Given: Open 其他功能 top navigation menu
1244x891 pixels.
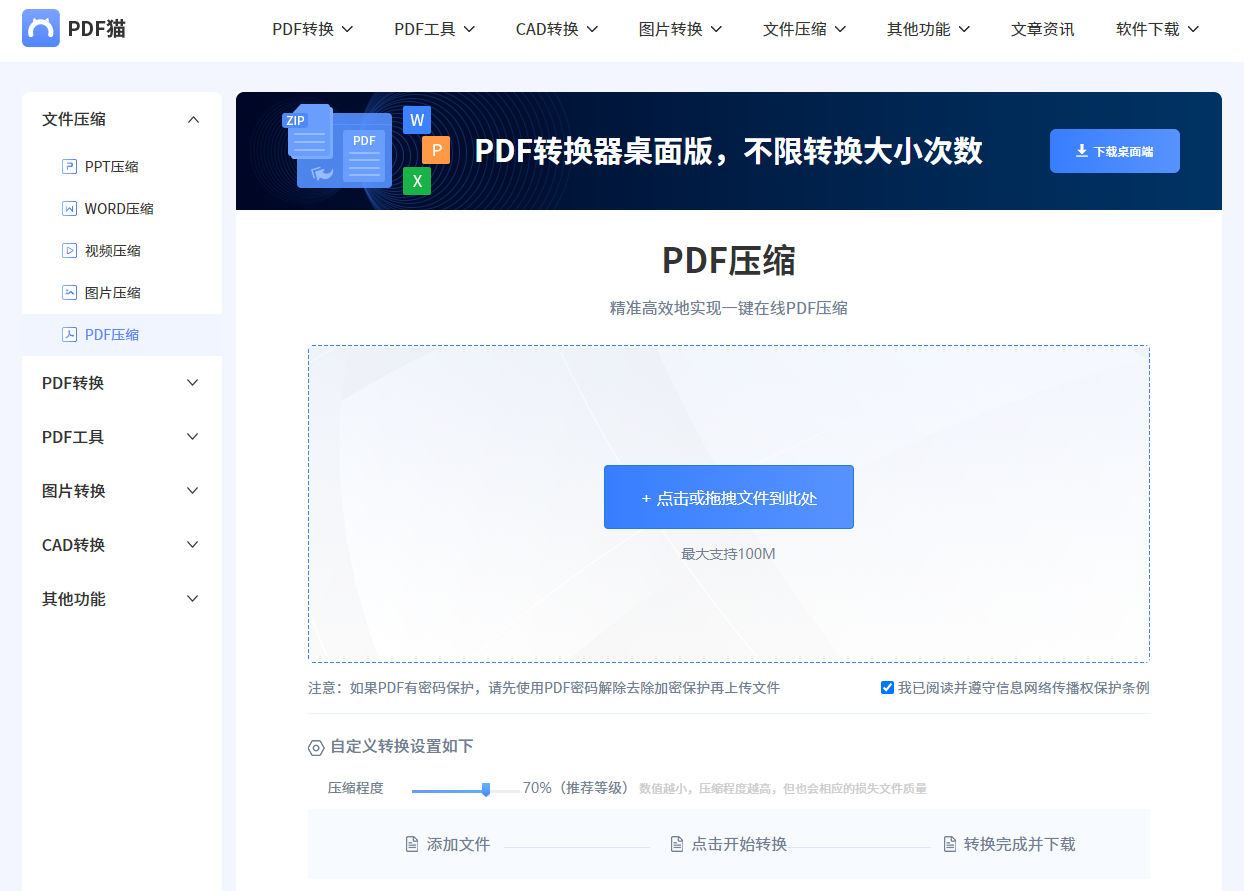Looking at the screenshot, I should (x=929, y=29).
